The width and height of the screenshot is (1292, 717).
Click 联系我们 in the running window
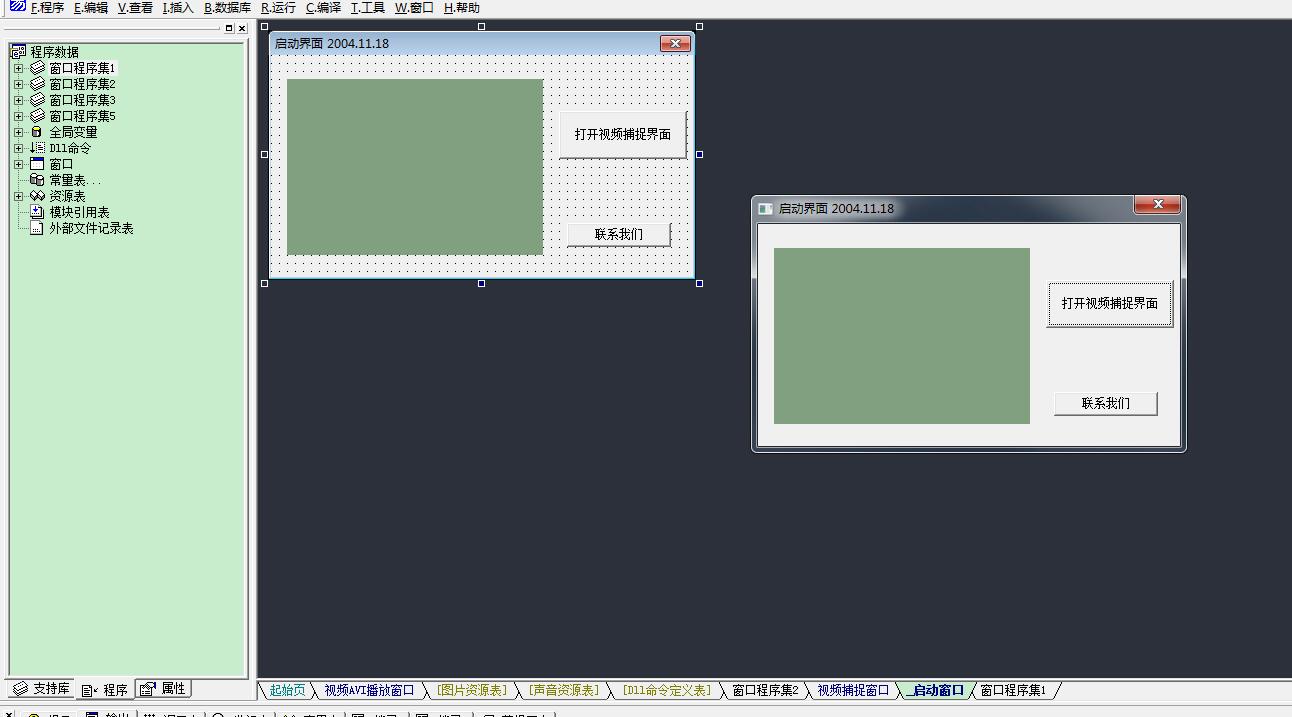(x=1106, y=403)
